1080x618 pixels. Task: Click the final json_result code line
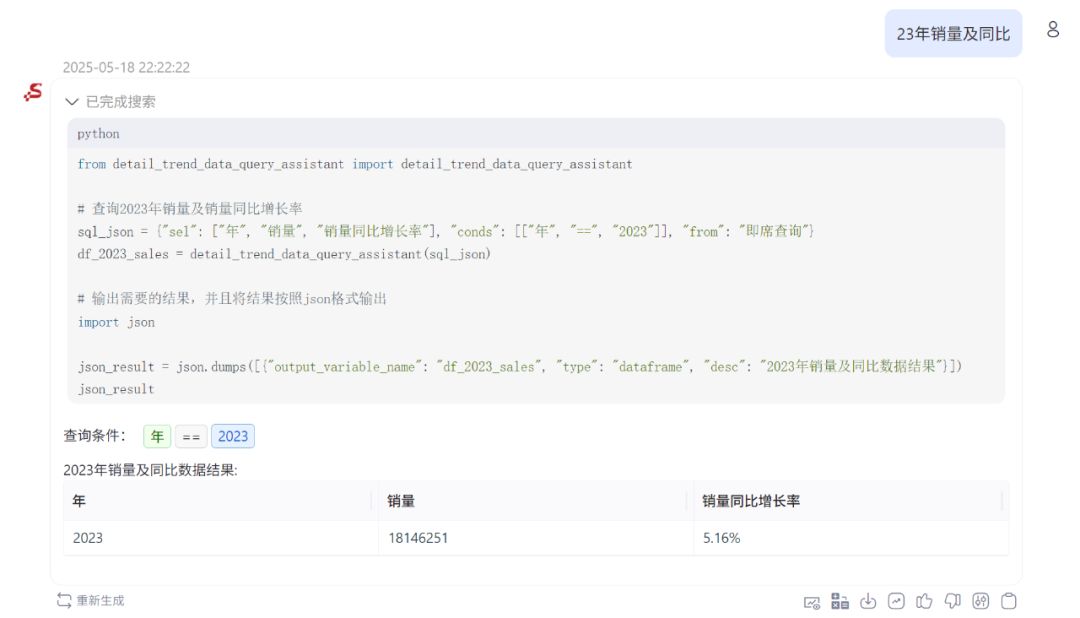pyautogui.click(x=115, y=389)
